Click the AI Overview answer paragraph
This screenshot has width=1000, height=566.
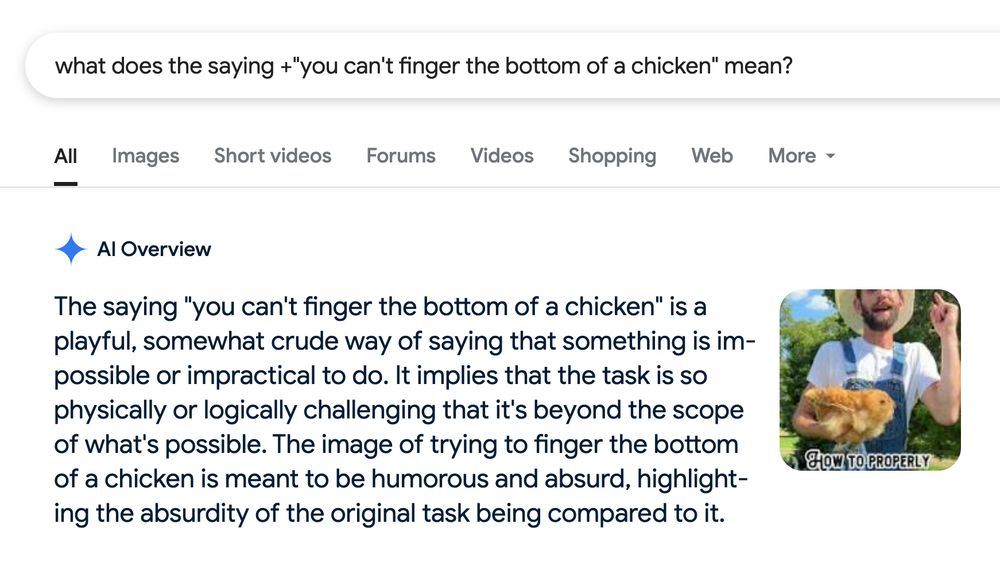(x=400, y=411)
